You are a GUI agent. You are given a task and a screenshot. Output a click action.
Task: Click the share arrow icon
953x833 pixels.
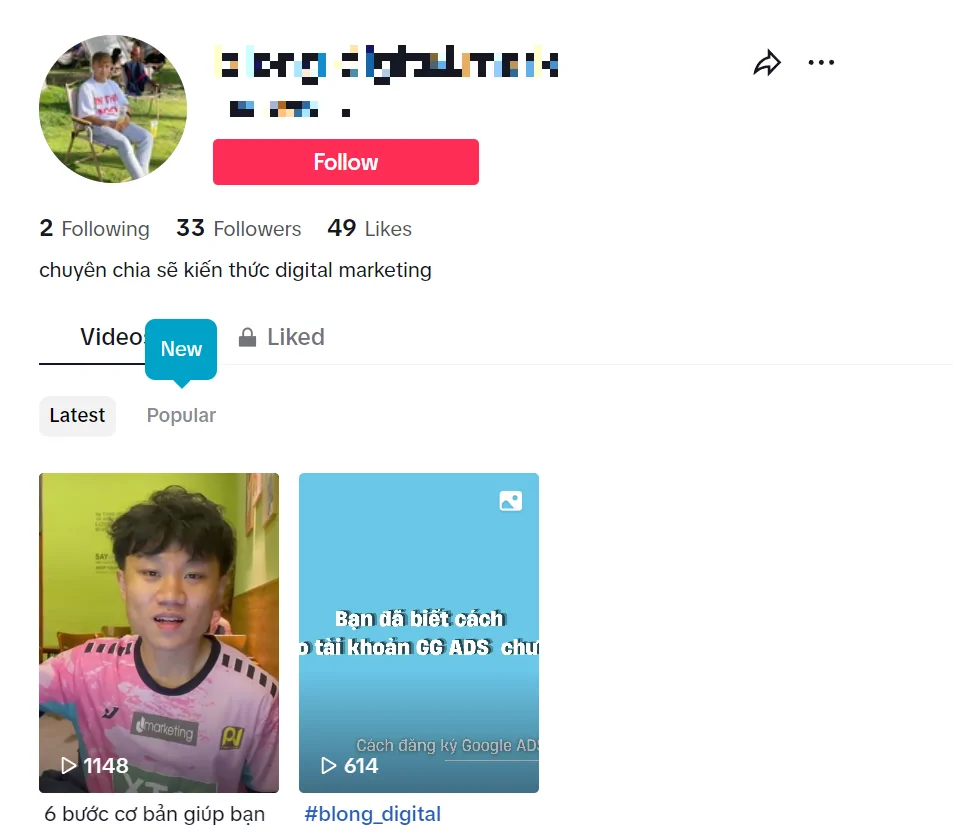point(767,63)
